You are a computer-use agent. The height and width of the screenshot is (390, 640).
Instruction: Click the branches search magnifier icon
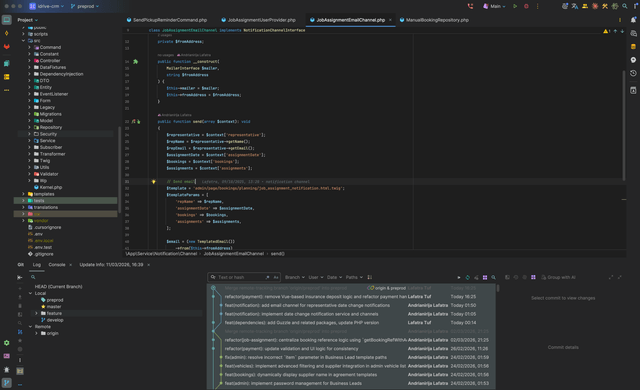[33, 277]
